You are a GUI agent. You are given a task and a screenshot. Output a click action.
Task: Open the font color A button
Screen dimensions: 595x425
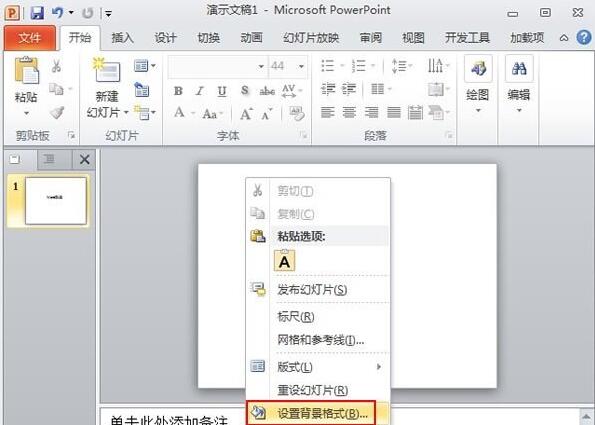(179, 113)
